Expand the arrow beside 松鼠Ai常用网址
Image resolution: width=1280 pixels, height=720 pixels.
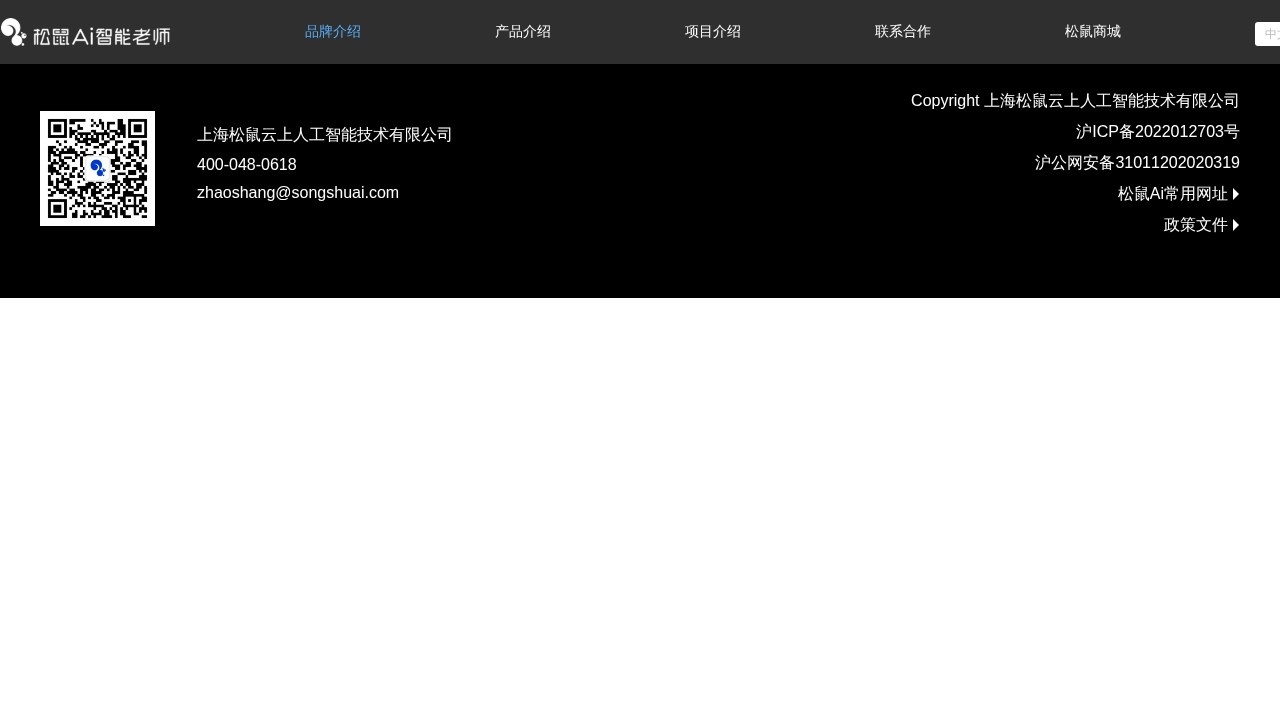coord(1236,194)
